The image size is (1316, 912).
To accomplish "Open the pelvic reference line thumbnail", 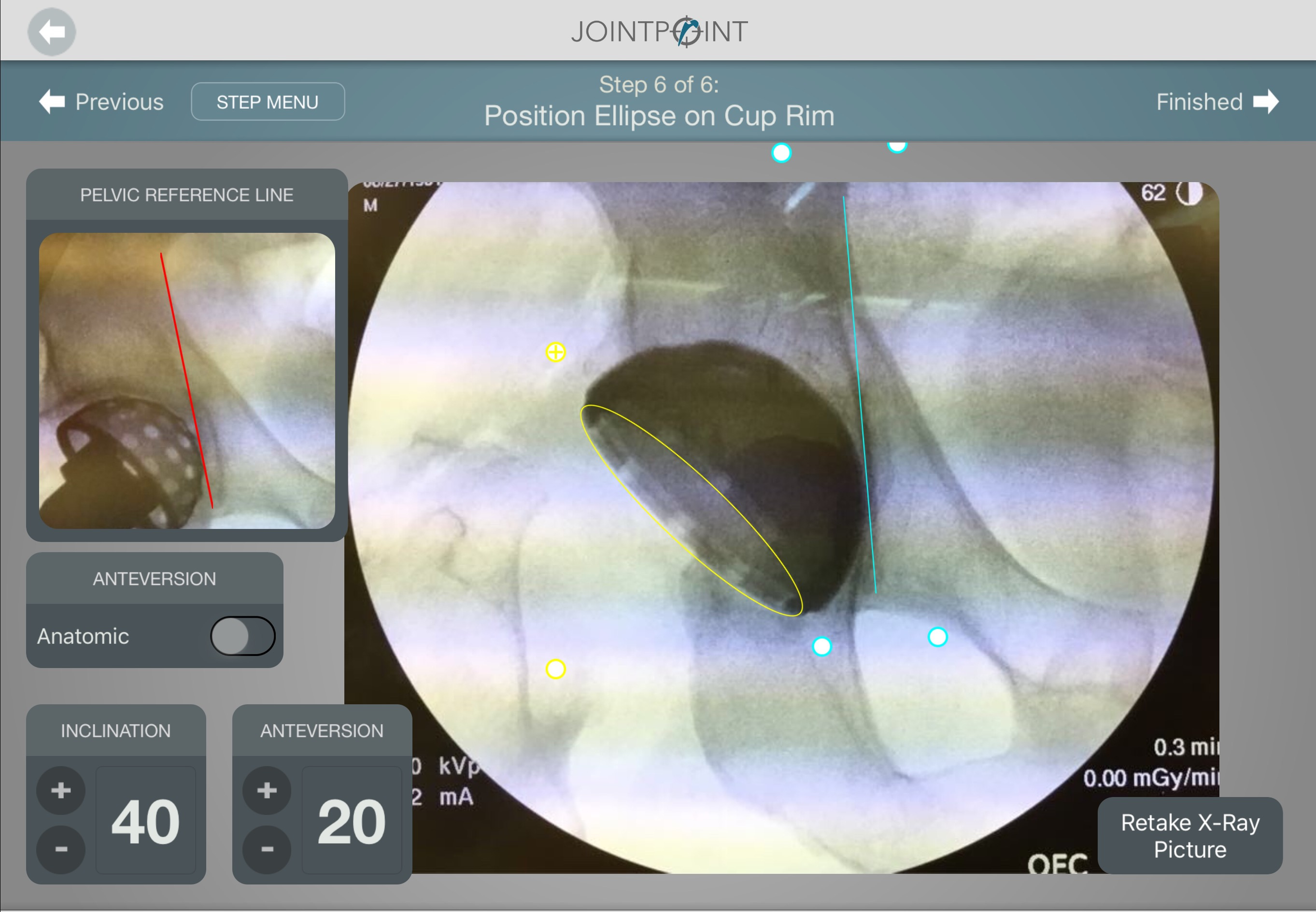I will click(x=187, y=381).
